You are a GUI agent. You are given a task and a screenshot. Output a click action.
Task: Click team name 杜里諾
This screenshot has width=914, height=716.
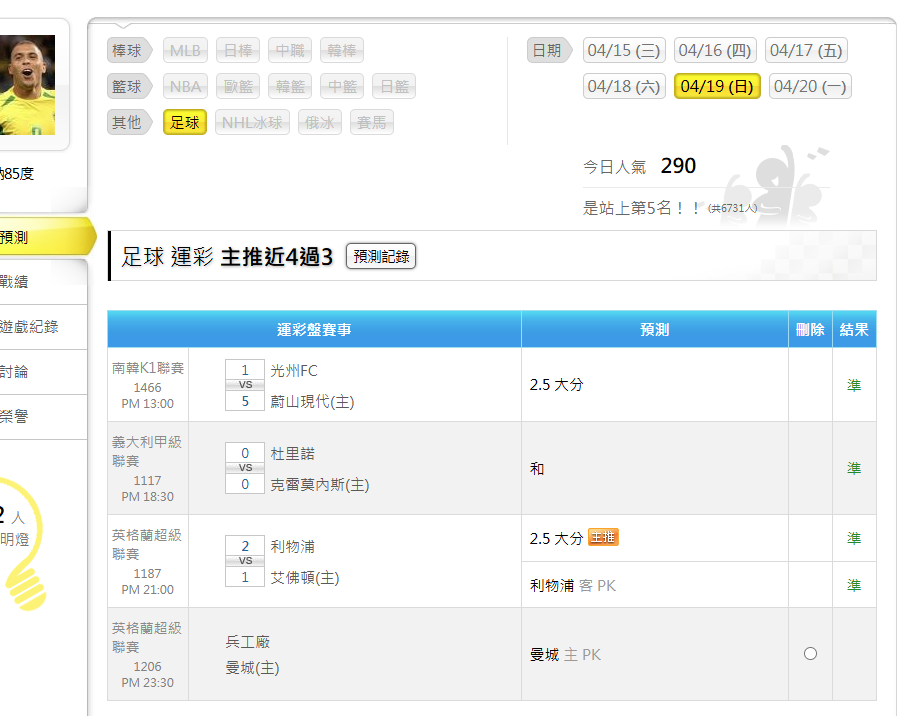pos(292,454)
